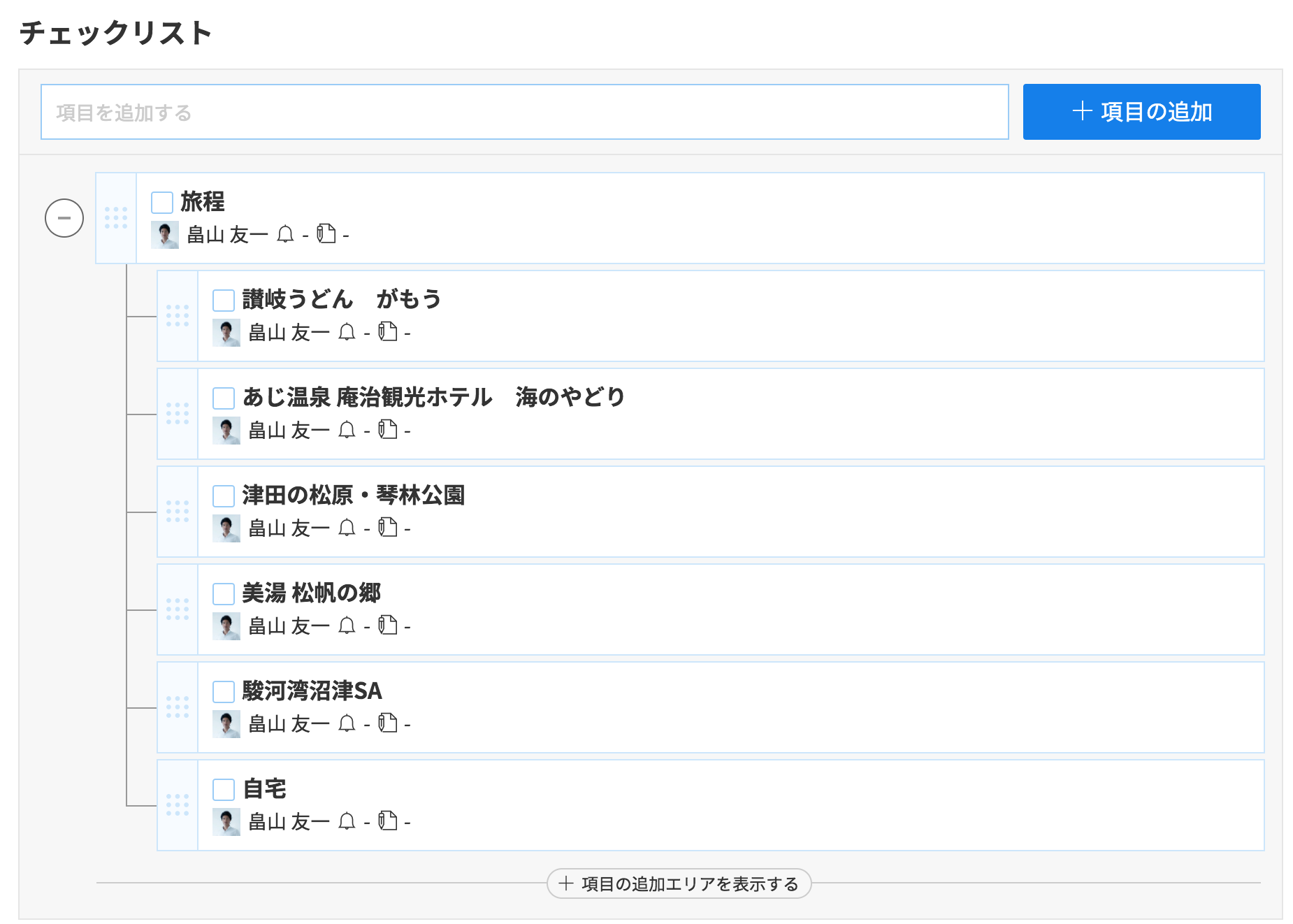Open the attachment icon for 美湯 松帆の郷
The width and height of the screenshot is (1293, 924).
click(388, 625)
